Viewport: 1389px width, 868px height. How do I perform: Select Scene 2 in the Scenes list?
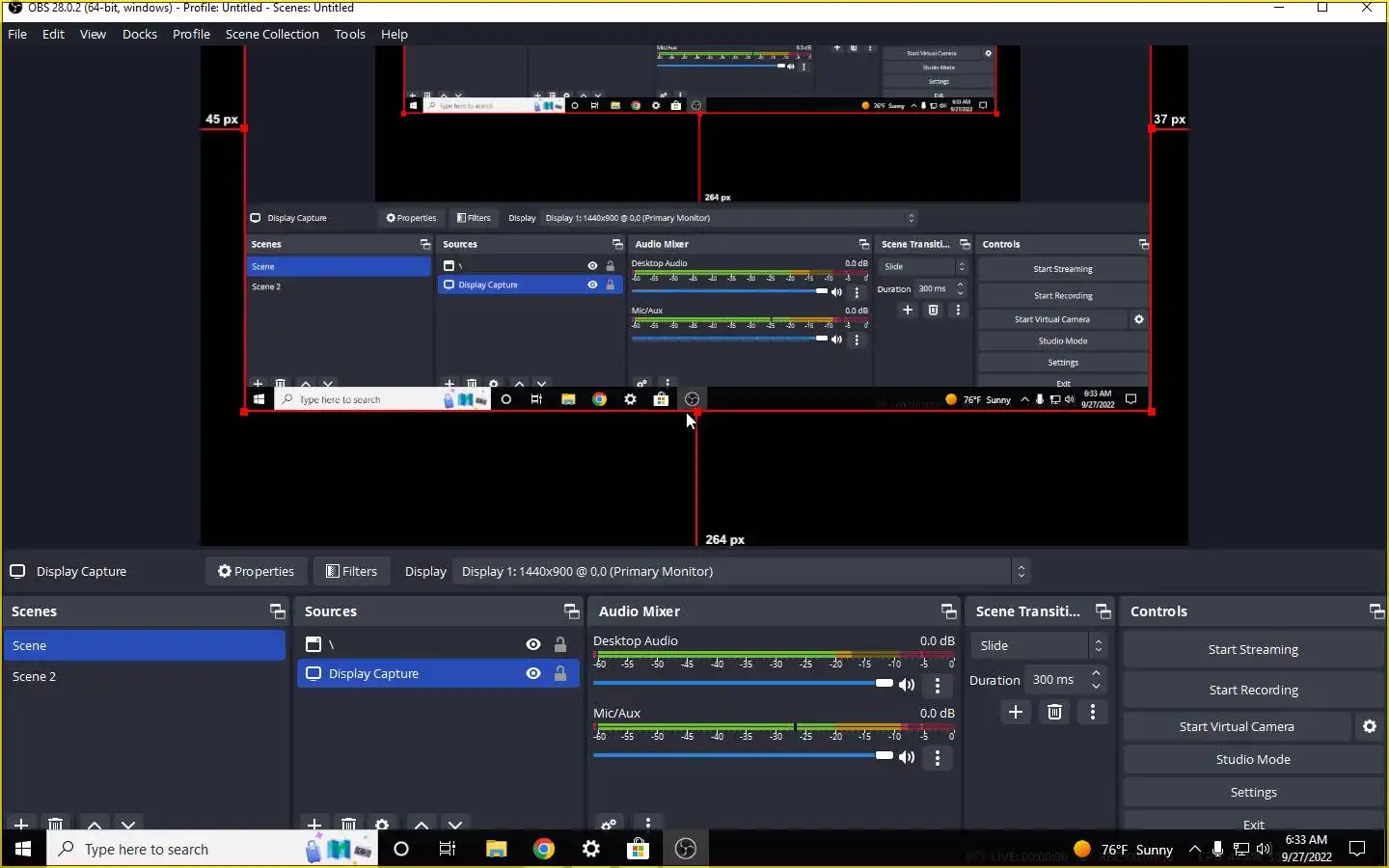[145, 676]
